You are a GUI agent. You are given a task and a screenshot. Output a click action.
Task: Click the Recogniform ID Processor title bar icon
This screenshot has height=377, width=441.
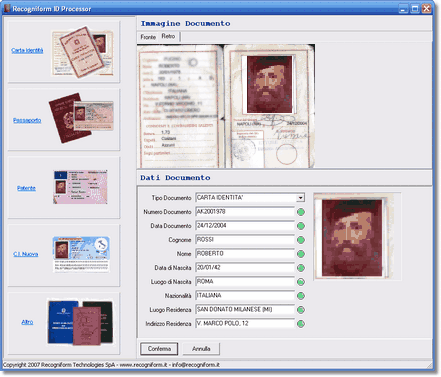(x=7, y=8)
